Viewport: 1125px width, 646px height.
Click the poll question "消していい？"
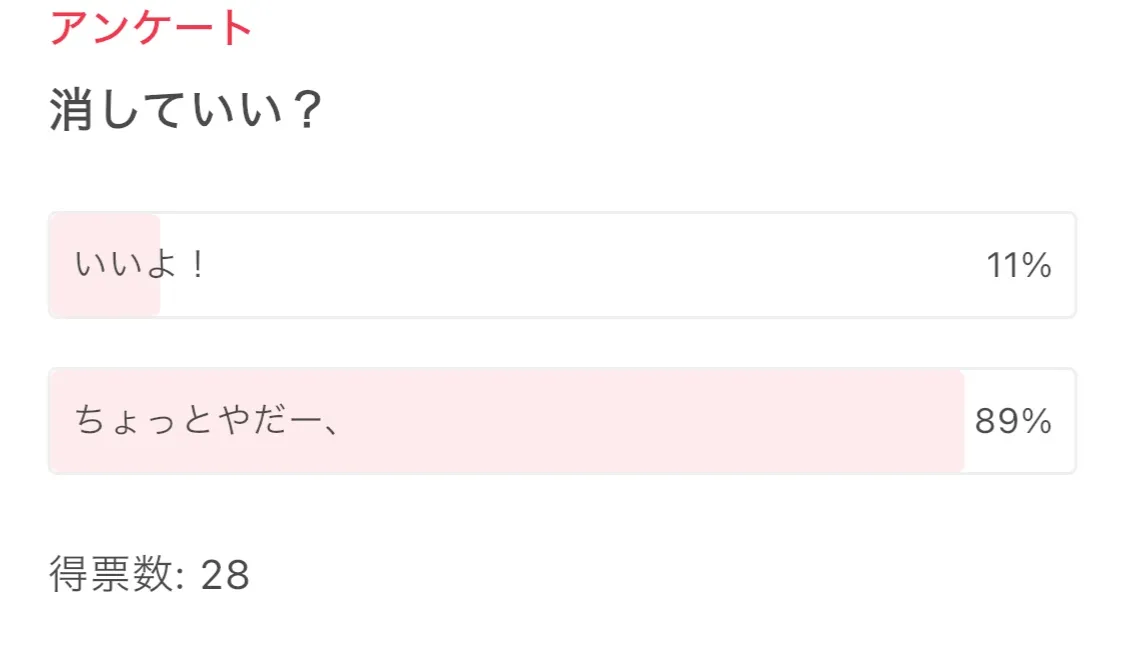pyautogui.click(x=185, y=109)
